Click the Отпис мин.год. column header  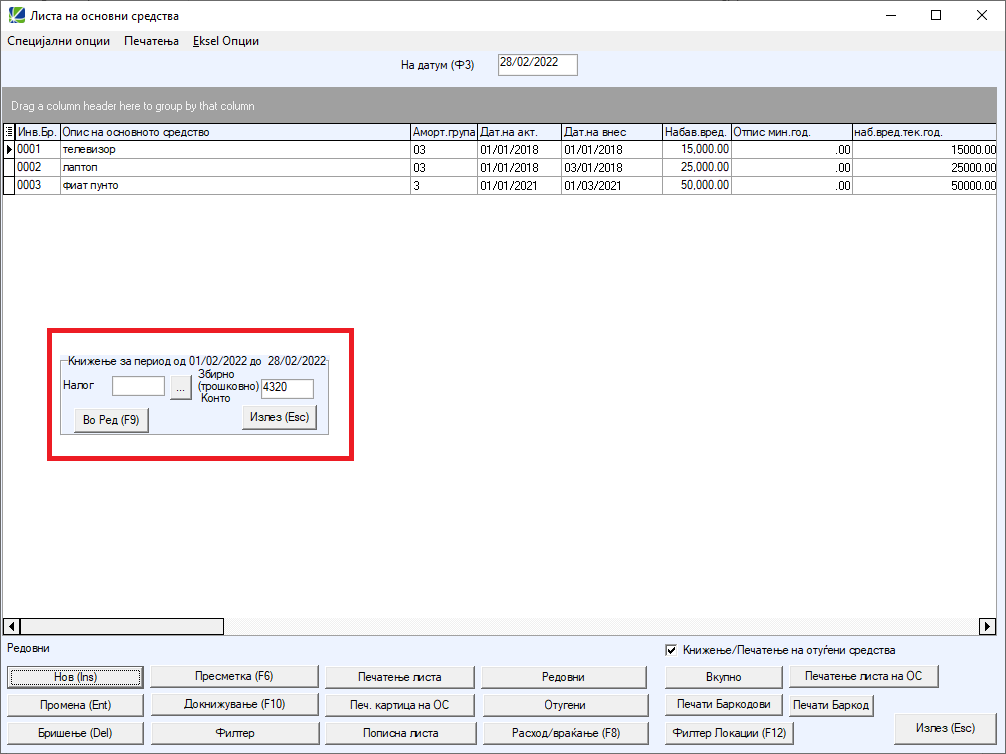792,132
